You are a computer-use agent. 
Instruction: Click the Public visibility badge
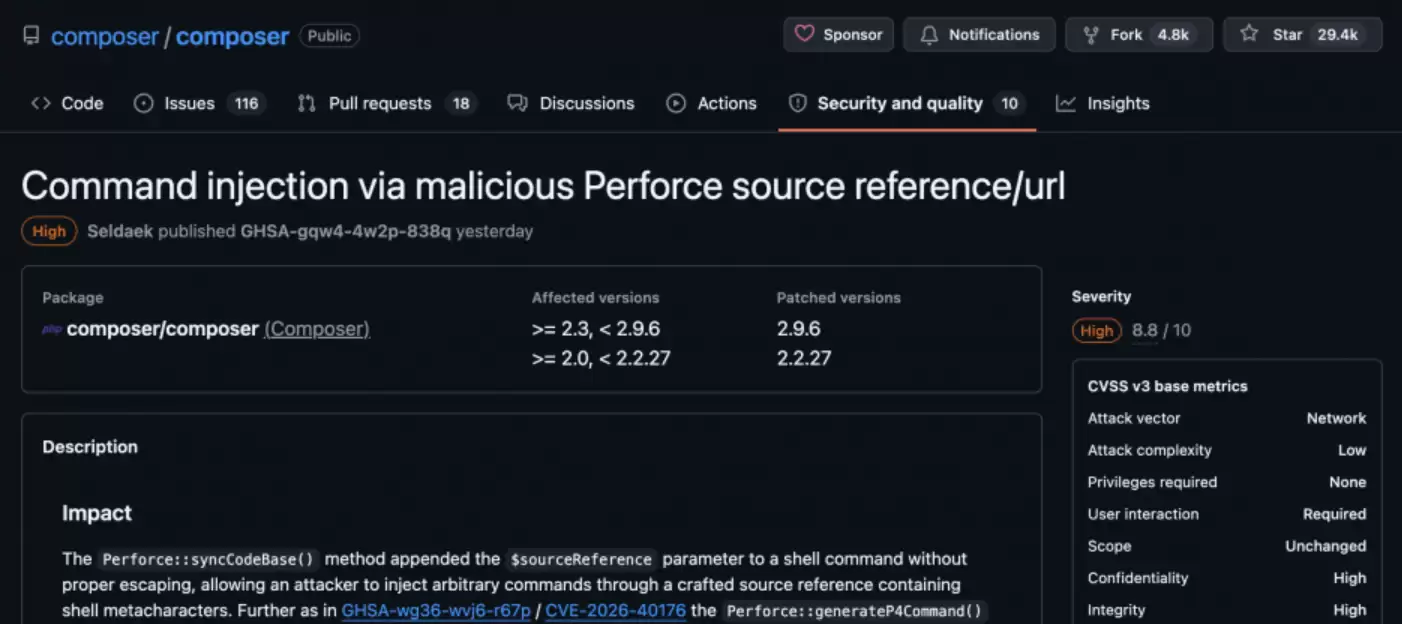coord(329,36)
